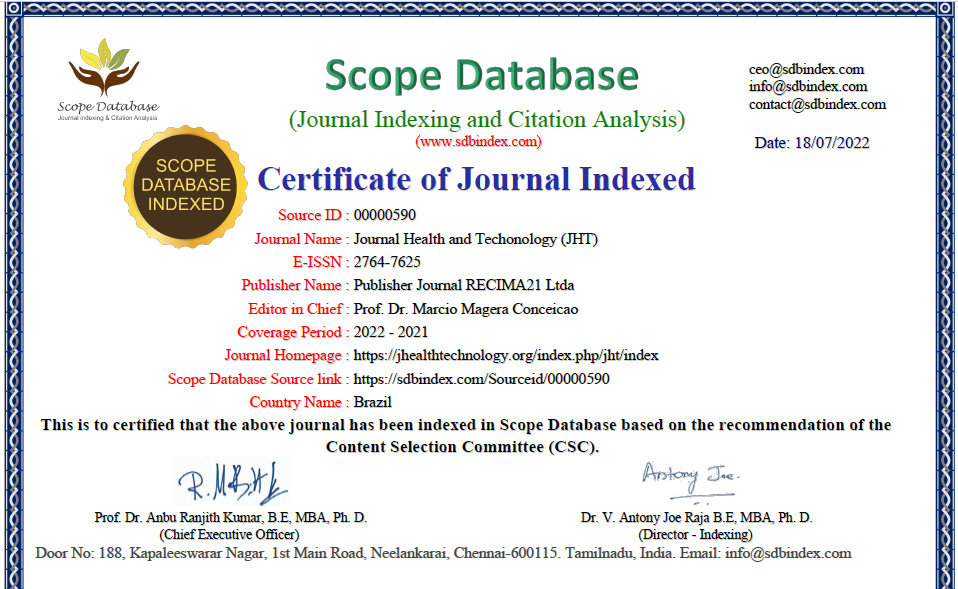This screenshot has height=589, width=958.
Task: Click the Date: 18/07/2022 text
Action: point(812,143)
